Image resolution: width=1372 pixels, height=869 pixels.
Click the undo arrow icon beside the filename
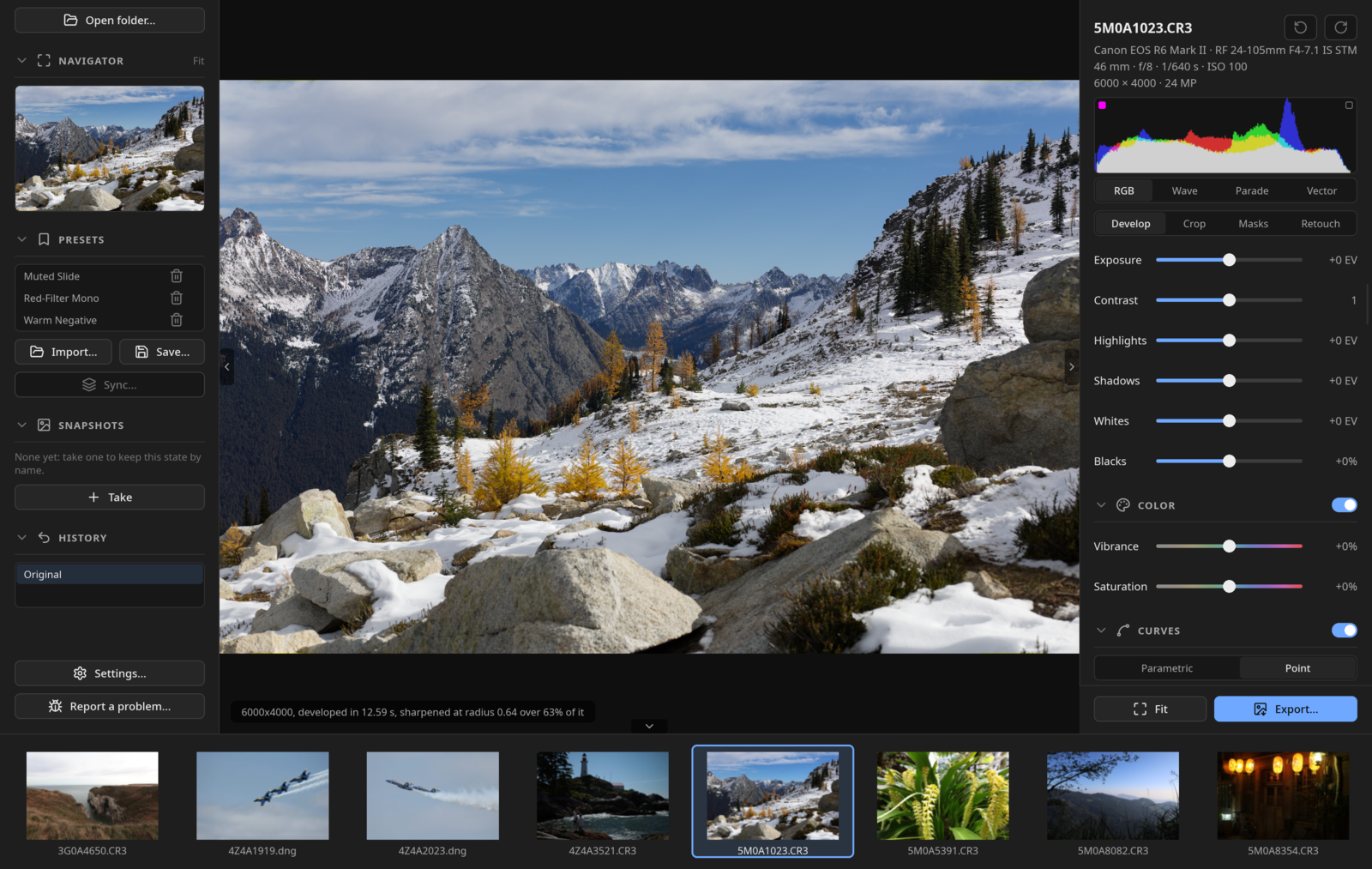pyautogui.click(x=1300, y=27)
